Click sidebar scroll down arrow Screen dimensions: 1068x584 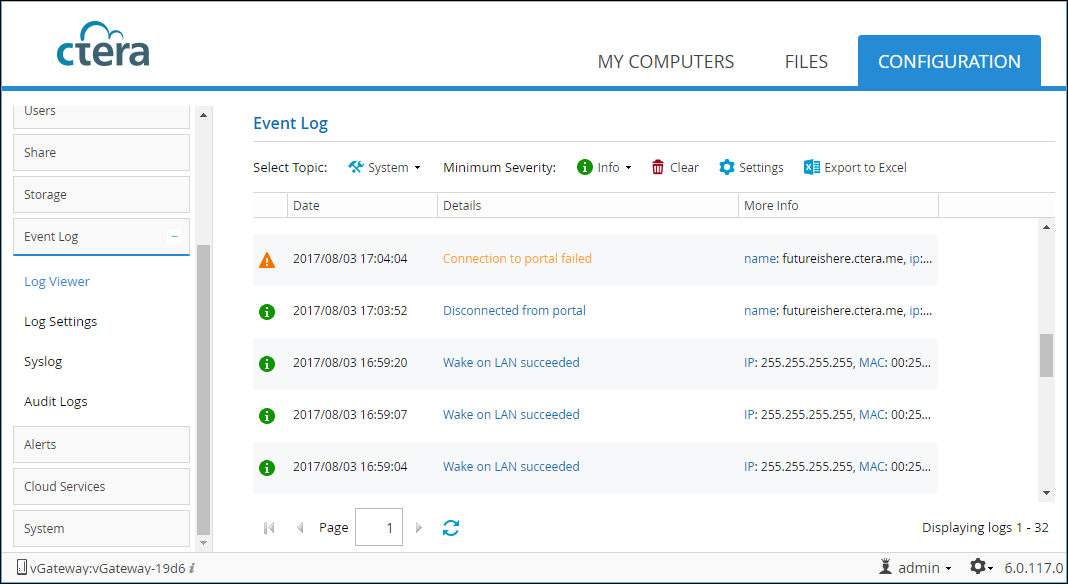pos(203,543)
